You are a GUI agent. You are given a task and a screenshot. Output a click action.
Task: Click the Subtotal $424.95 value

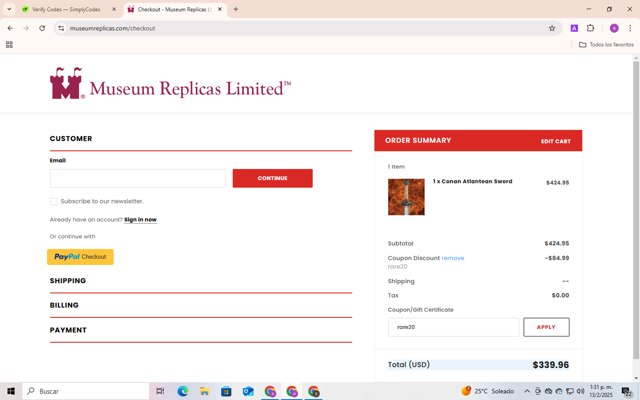pyautogui.click(x=557, y=243)
